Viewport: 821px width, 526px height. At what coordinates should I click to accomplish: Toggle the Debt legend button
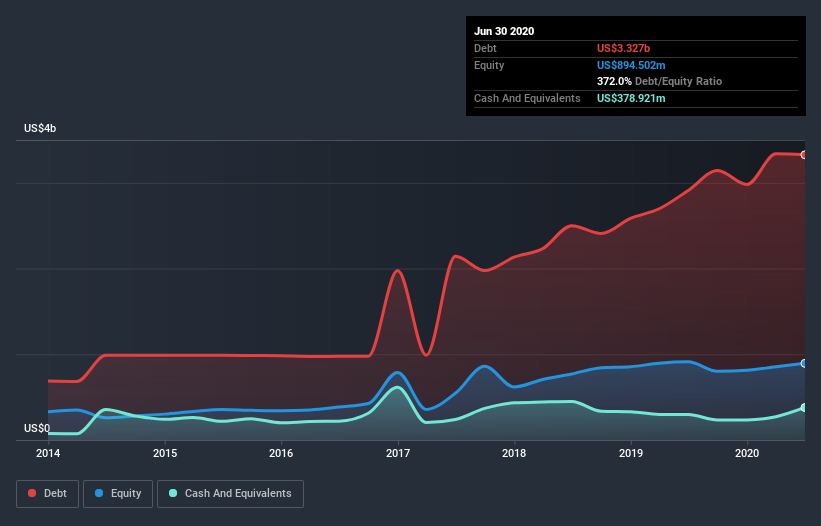click(x=48, y=494)
